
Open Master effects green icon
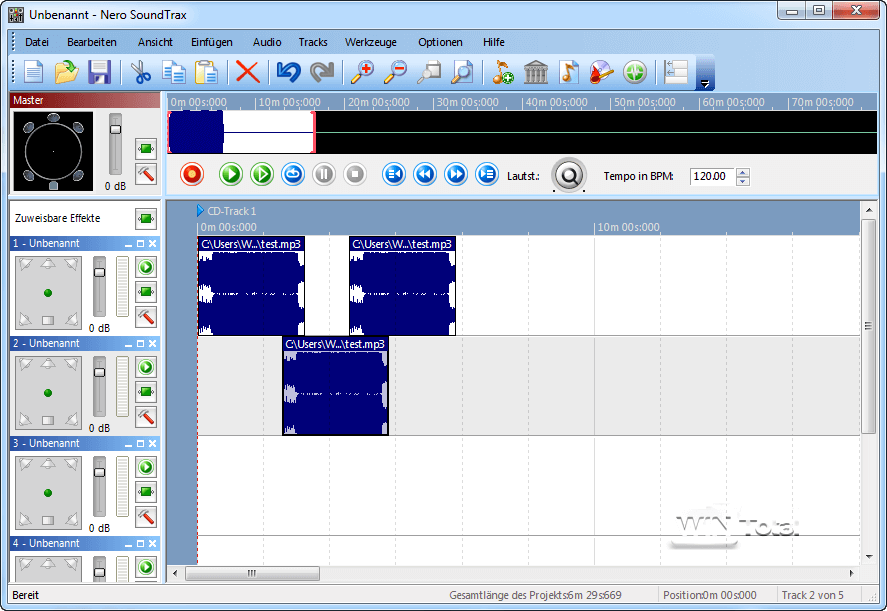(146, 149)
